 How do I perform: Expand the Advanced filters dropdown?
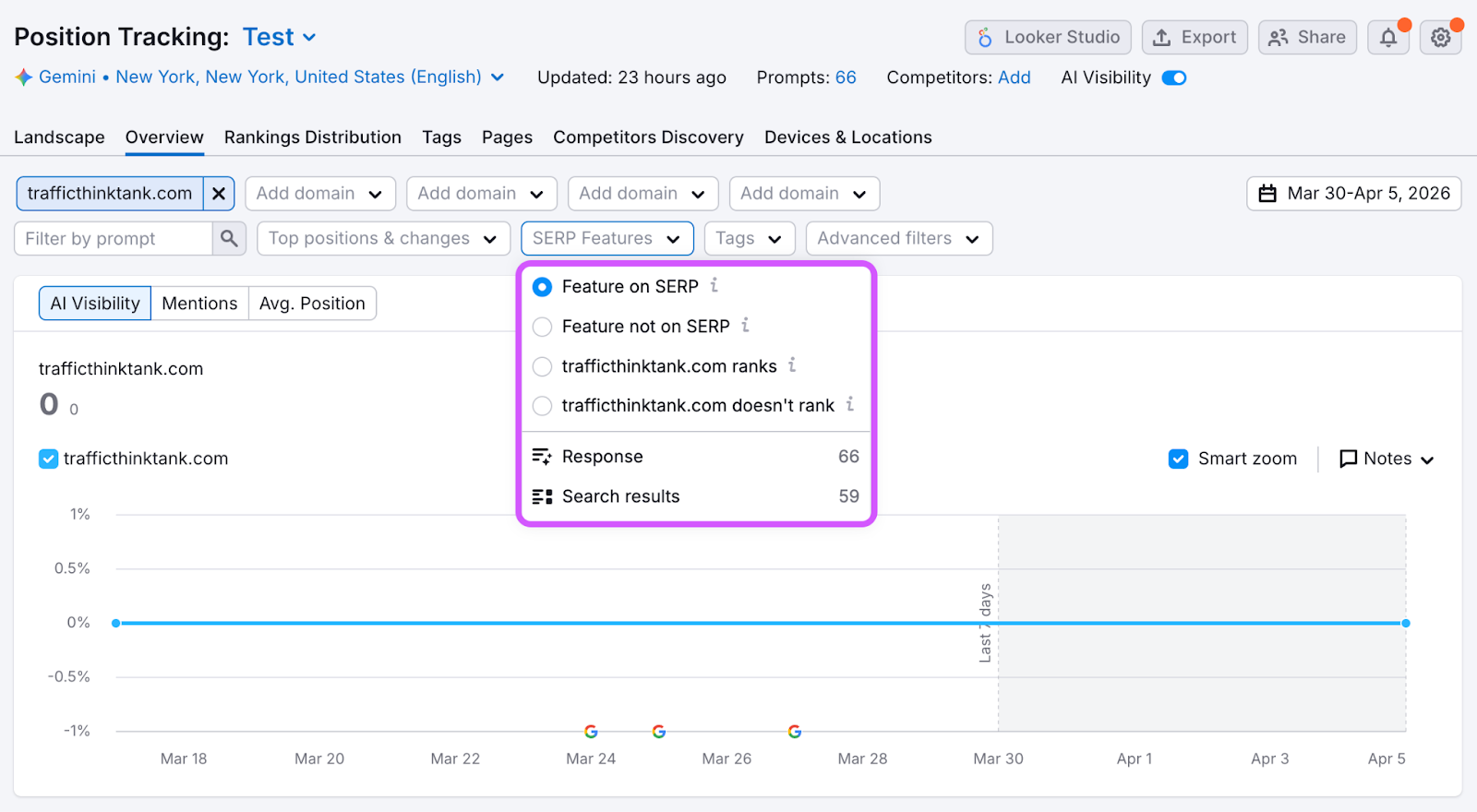pyautogui.click(x=898, y=238)
